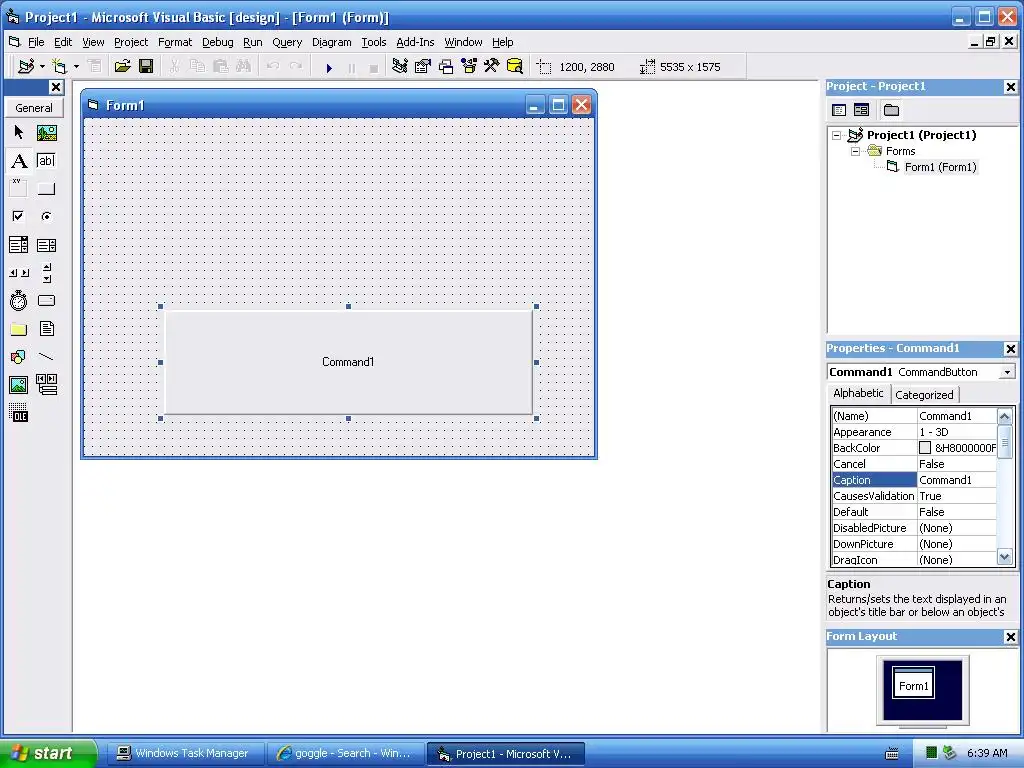This screenshot has width=1024, height=768.
Task: Open Toolbox from toolbar hammer icon
Action: point(492,67)
